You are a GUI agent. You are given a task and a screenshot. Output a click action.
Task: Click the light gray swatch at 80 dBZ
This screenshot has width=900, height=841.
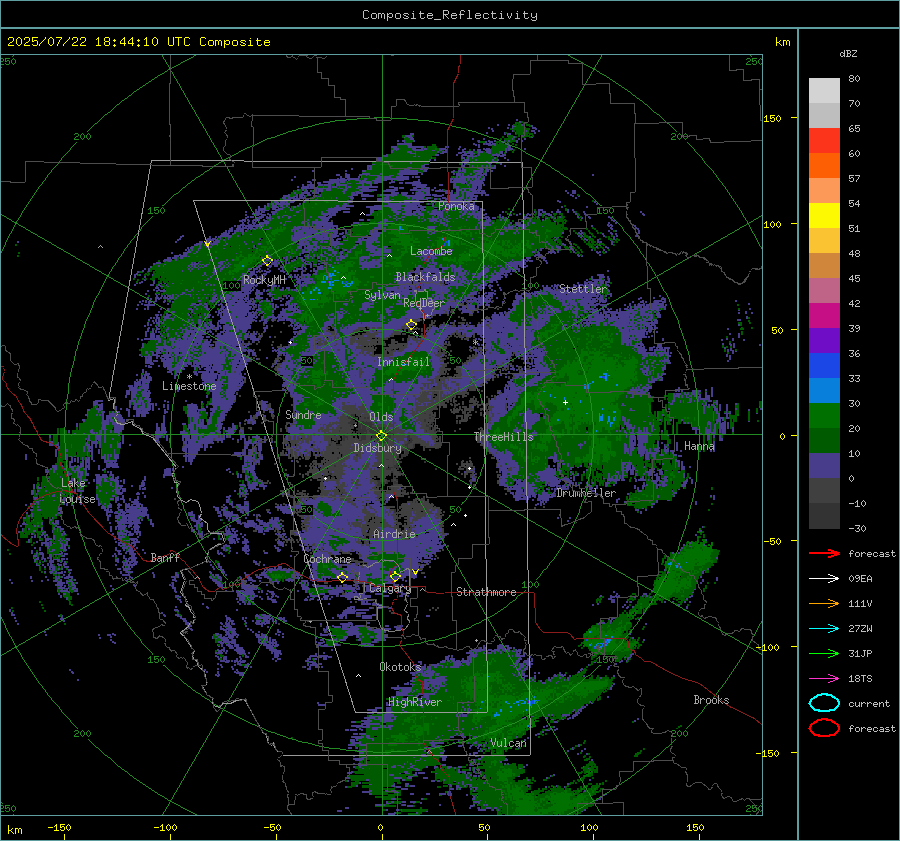point(824,91)
